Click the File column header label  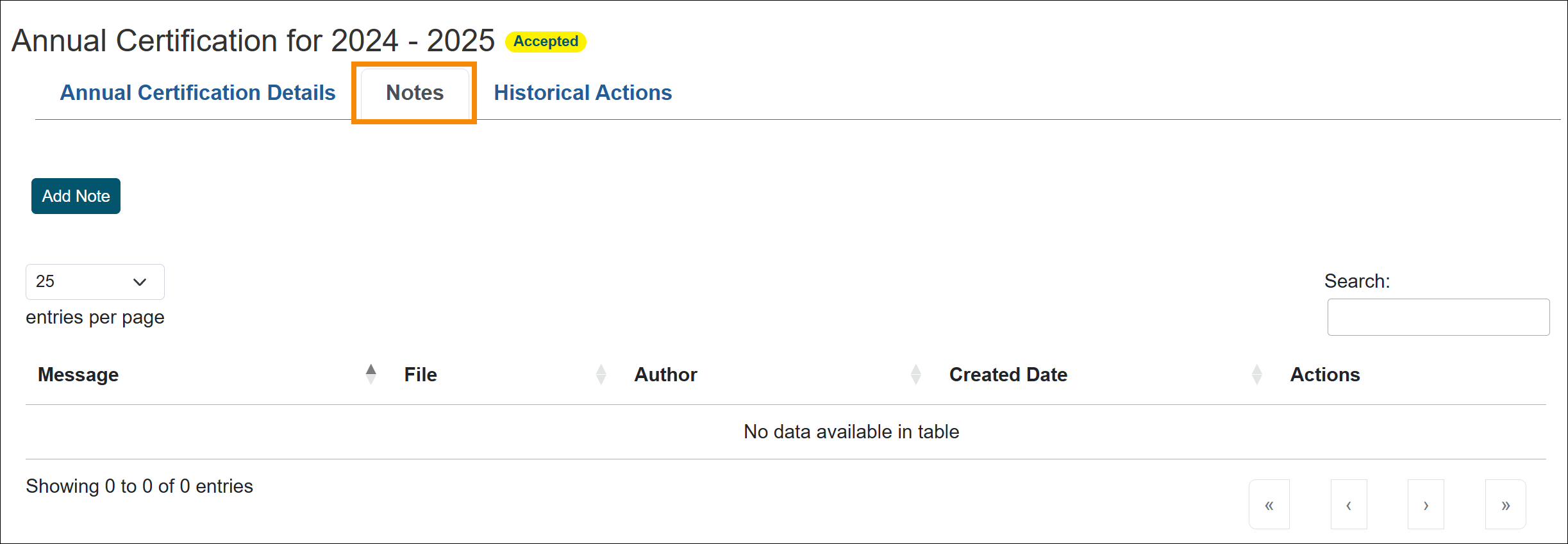point(421,375)
